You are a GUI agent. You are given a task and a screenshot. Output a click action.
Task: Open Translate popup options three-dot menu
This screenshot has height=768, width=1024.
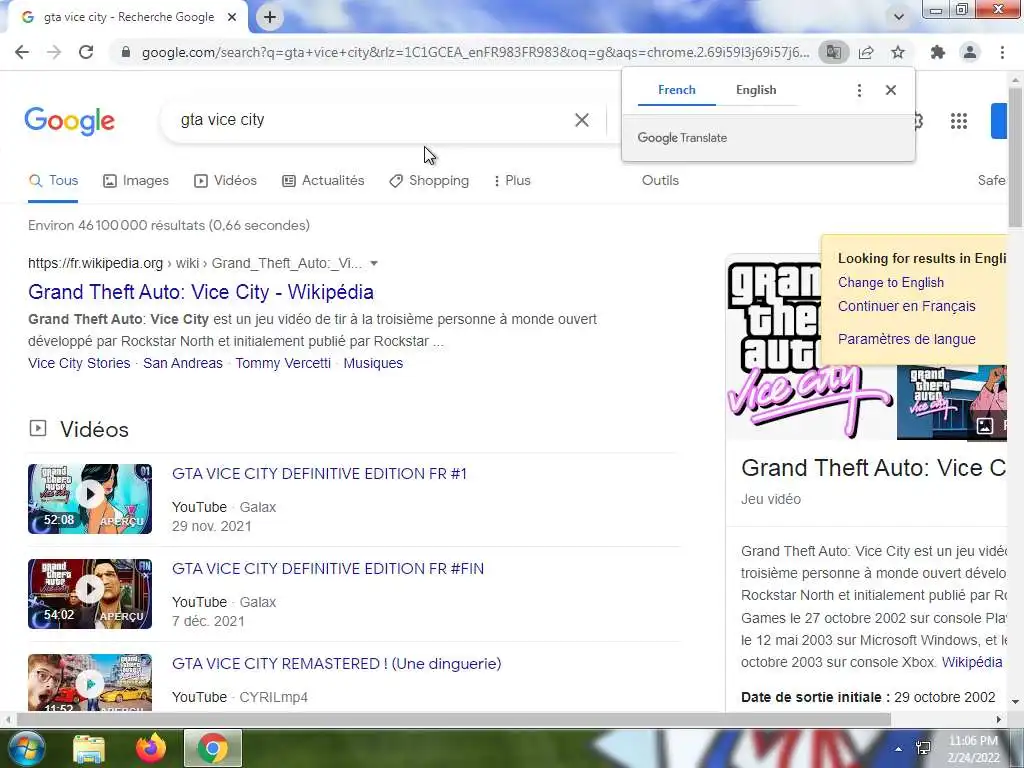click(x=859, y=90)
